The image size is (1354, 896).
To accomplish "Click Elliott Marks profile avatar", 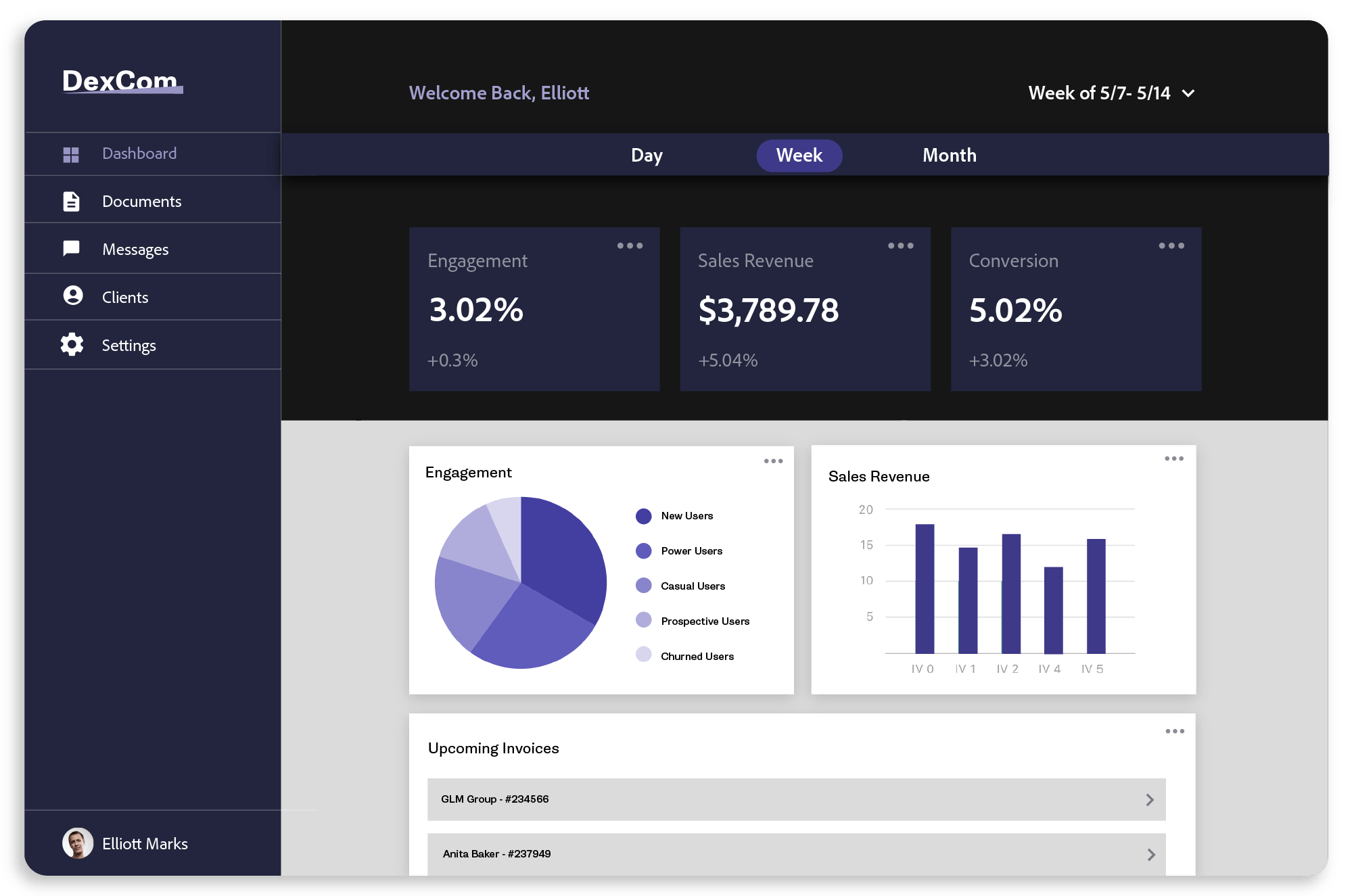I will tap(78, 843).
